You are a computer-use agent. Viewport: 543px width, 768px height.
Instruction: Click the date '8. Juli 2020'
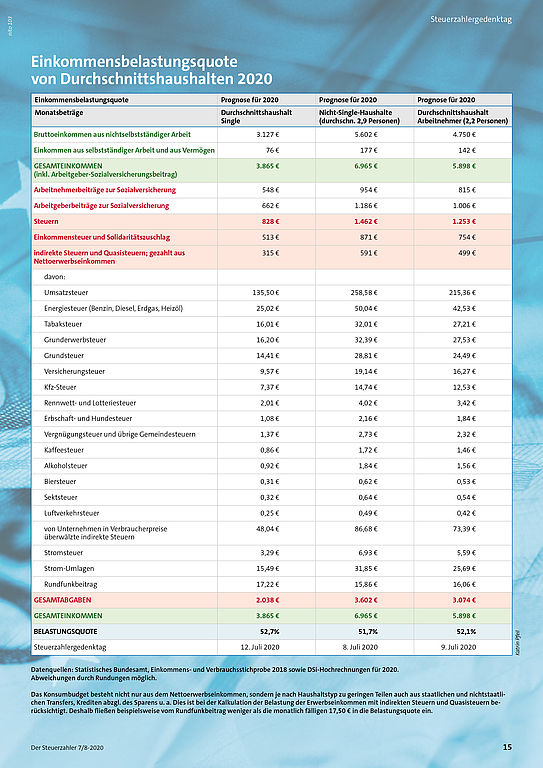(360, 647)
